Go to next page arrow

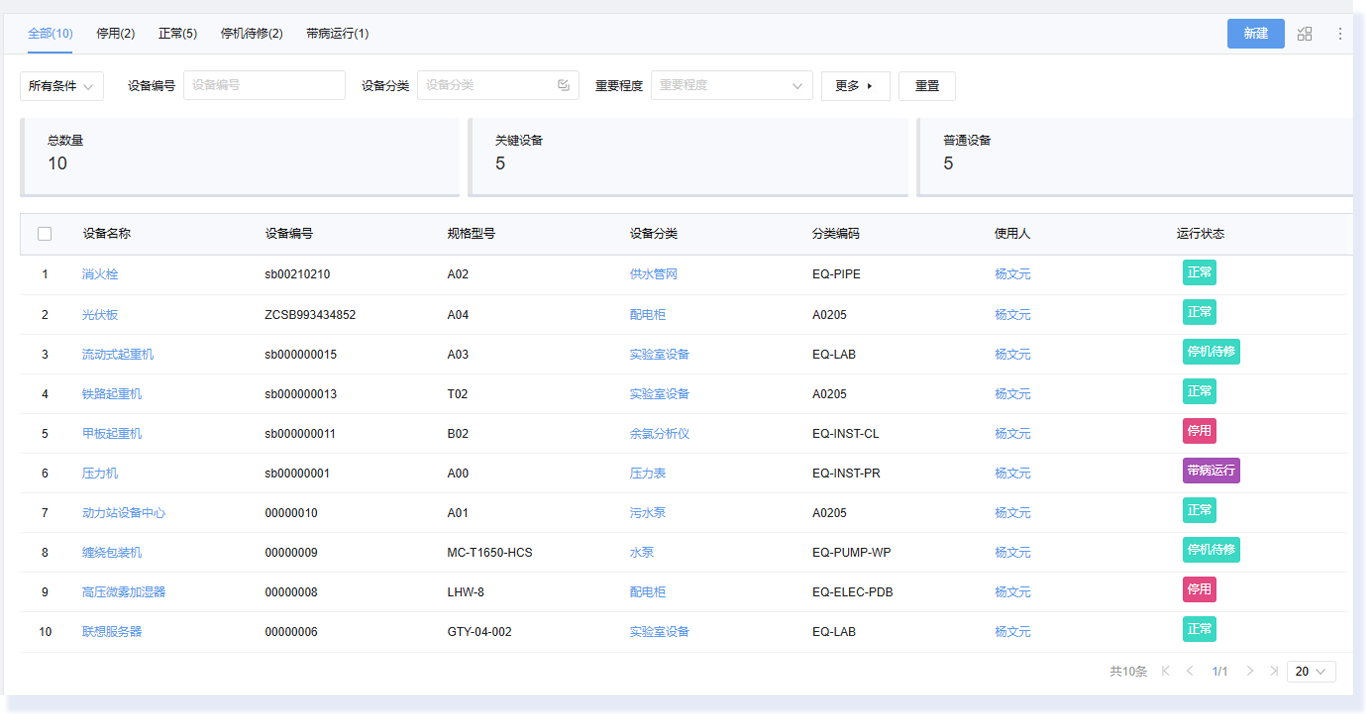coord(1250,671)
